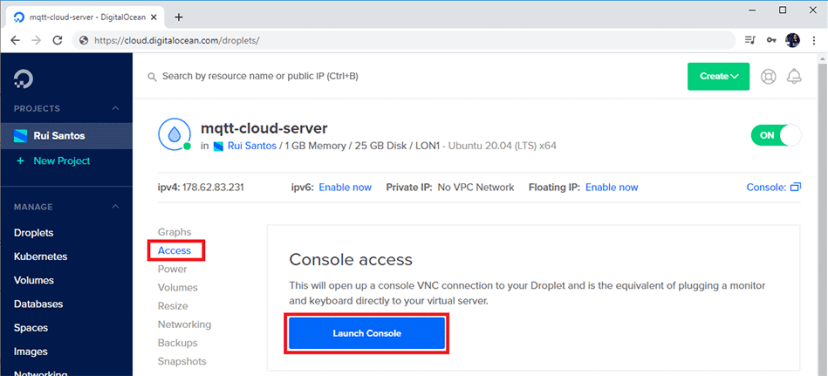Click the search magnifier icon
Viewport: 828px width, 376px height.
pos(152,77)
